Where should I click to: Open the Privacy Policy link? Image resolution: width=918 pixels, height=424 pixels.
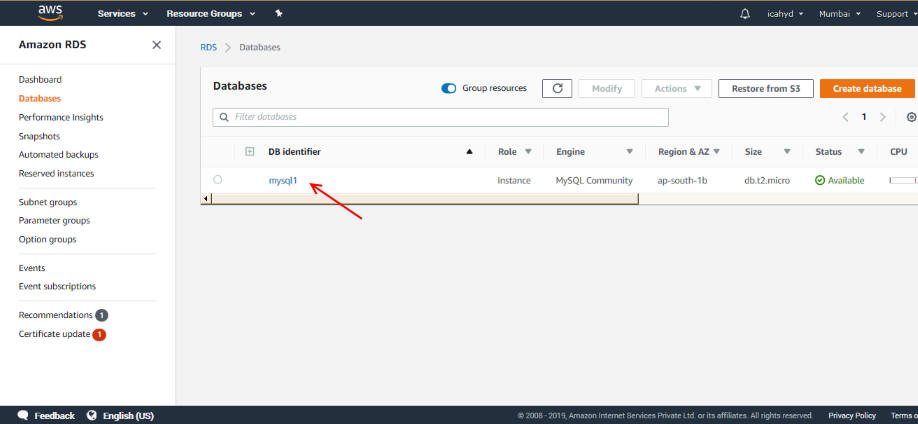coord(852,415)
